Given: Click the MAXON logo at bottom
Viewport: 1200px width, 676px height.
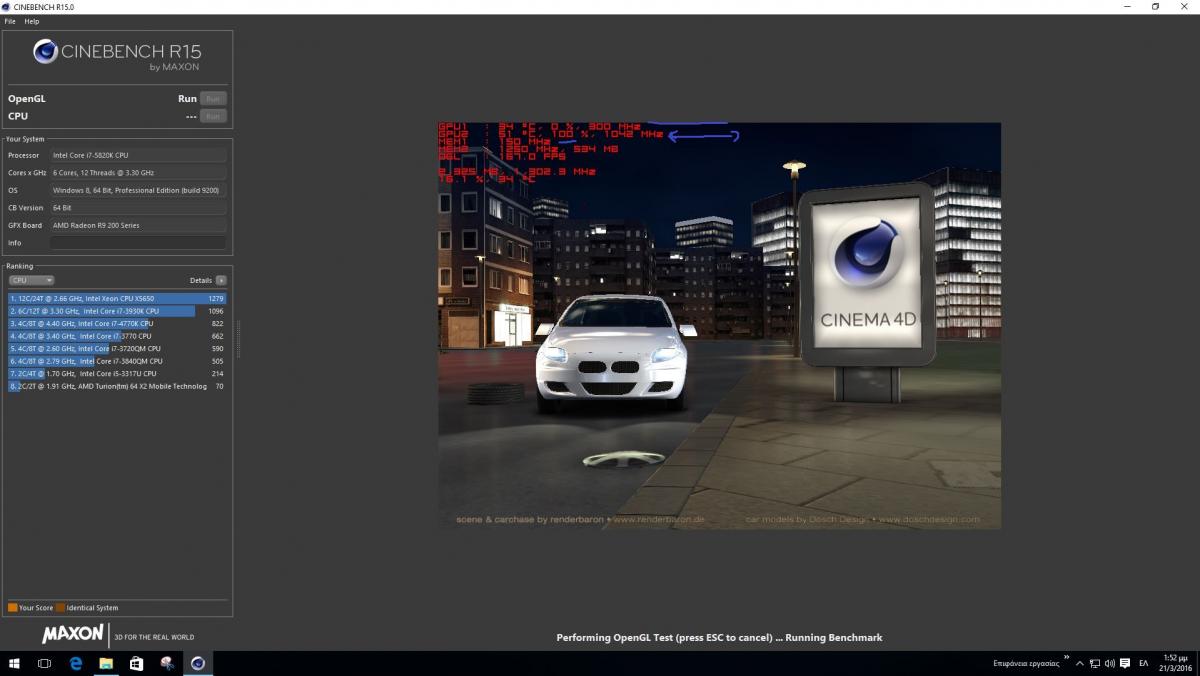Looking at the screenshot, I should pyautogui.click(x=73, y=634).
